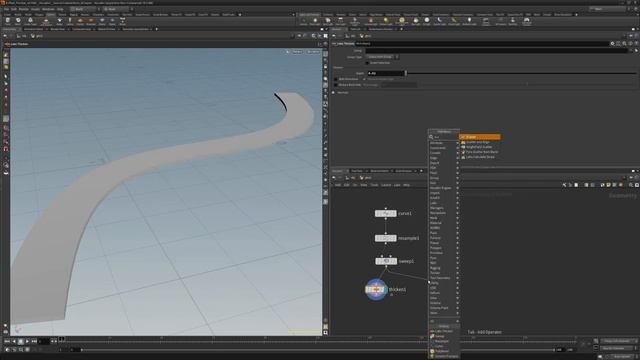Viewport: 640px width, 360px height.
Task: Open the Persp viewport dropdown
Action: pos(297,52)
